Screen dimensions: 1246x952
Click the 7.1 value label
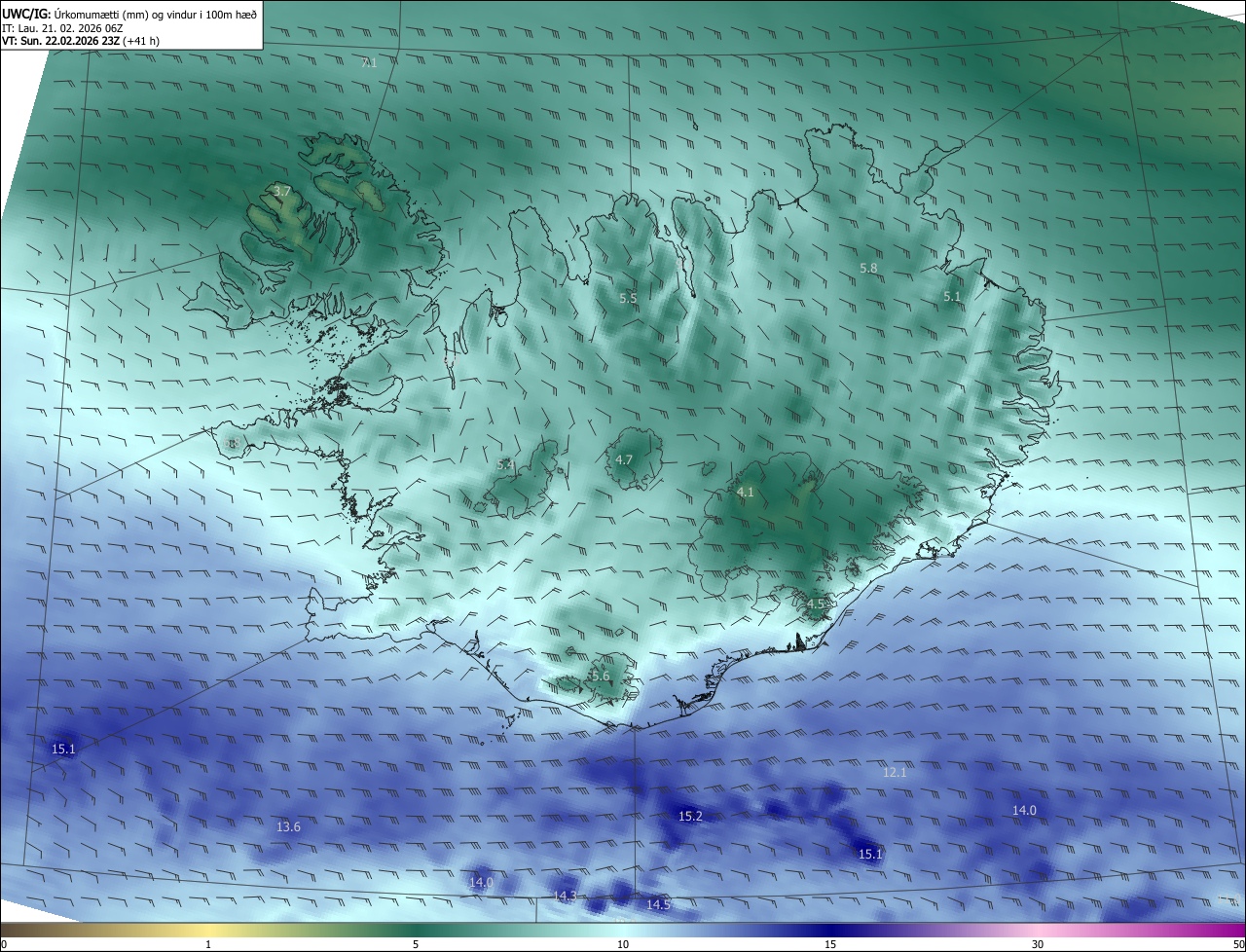[x=369, y=62]
